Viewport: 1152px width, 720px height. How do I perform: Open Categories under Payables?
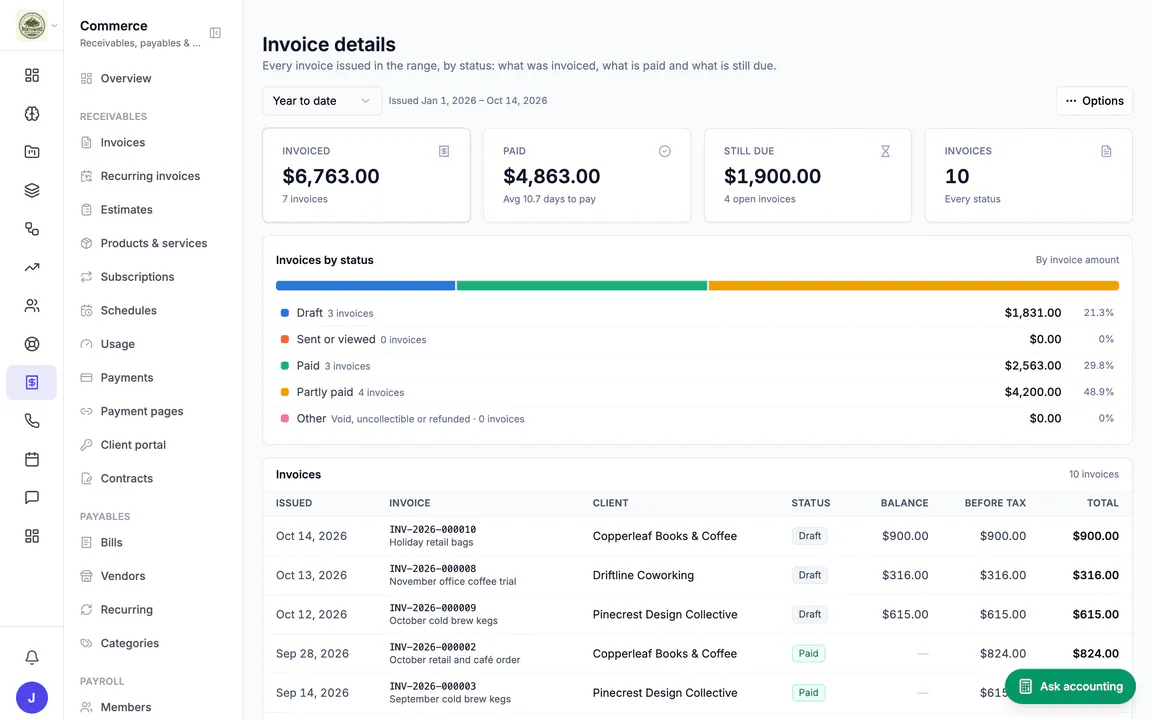129,644
